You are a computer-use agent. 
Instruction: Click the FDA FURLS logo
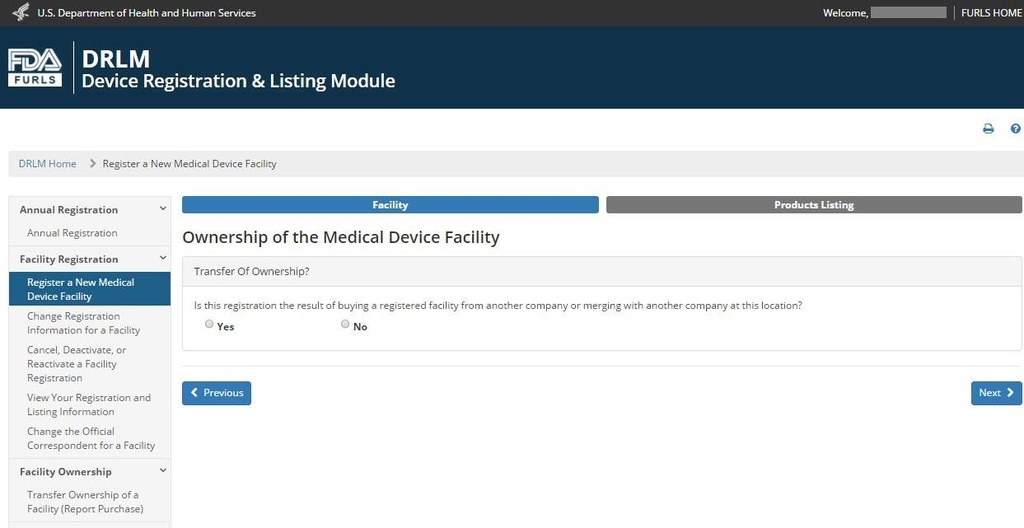[x=35, y=68]
